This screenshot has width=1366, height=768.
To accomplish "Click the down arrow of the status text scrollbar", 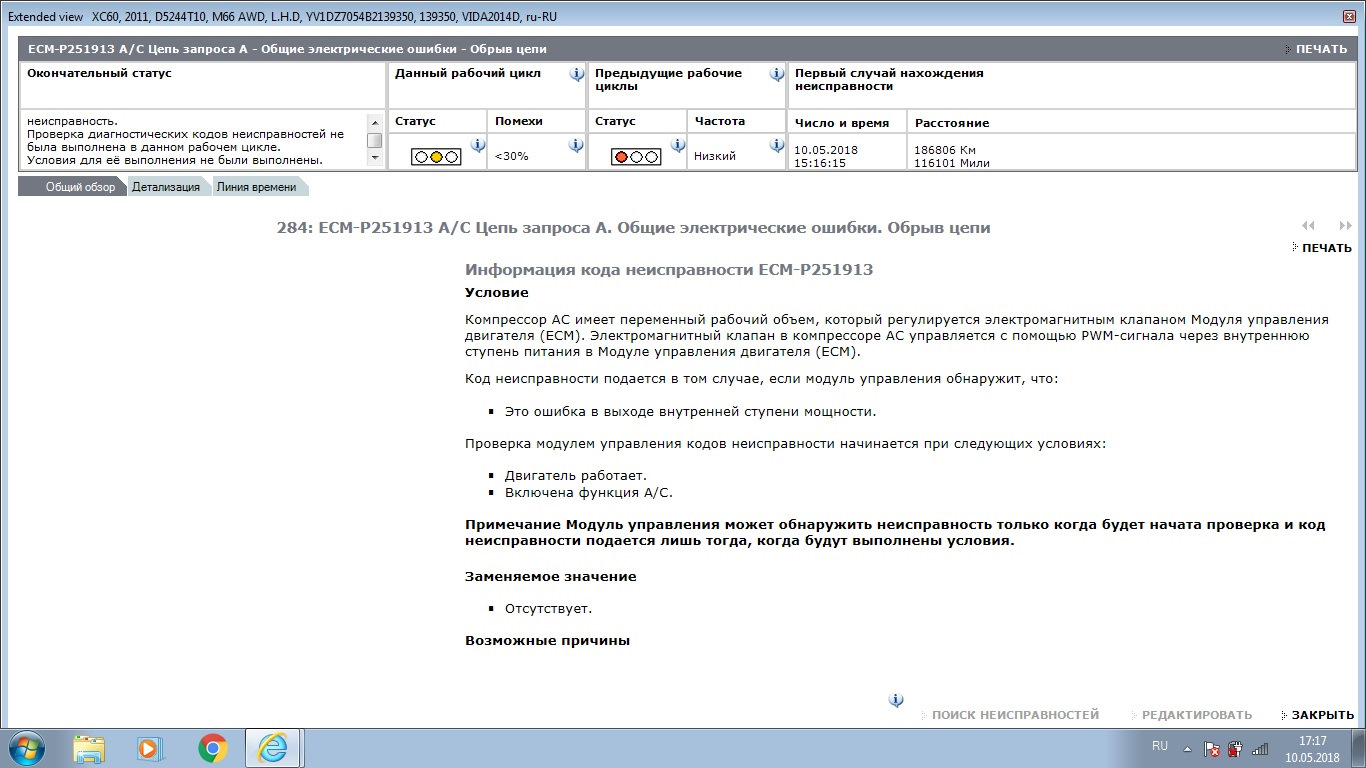I will click(x=374, y=158).
